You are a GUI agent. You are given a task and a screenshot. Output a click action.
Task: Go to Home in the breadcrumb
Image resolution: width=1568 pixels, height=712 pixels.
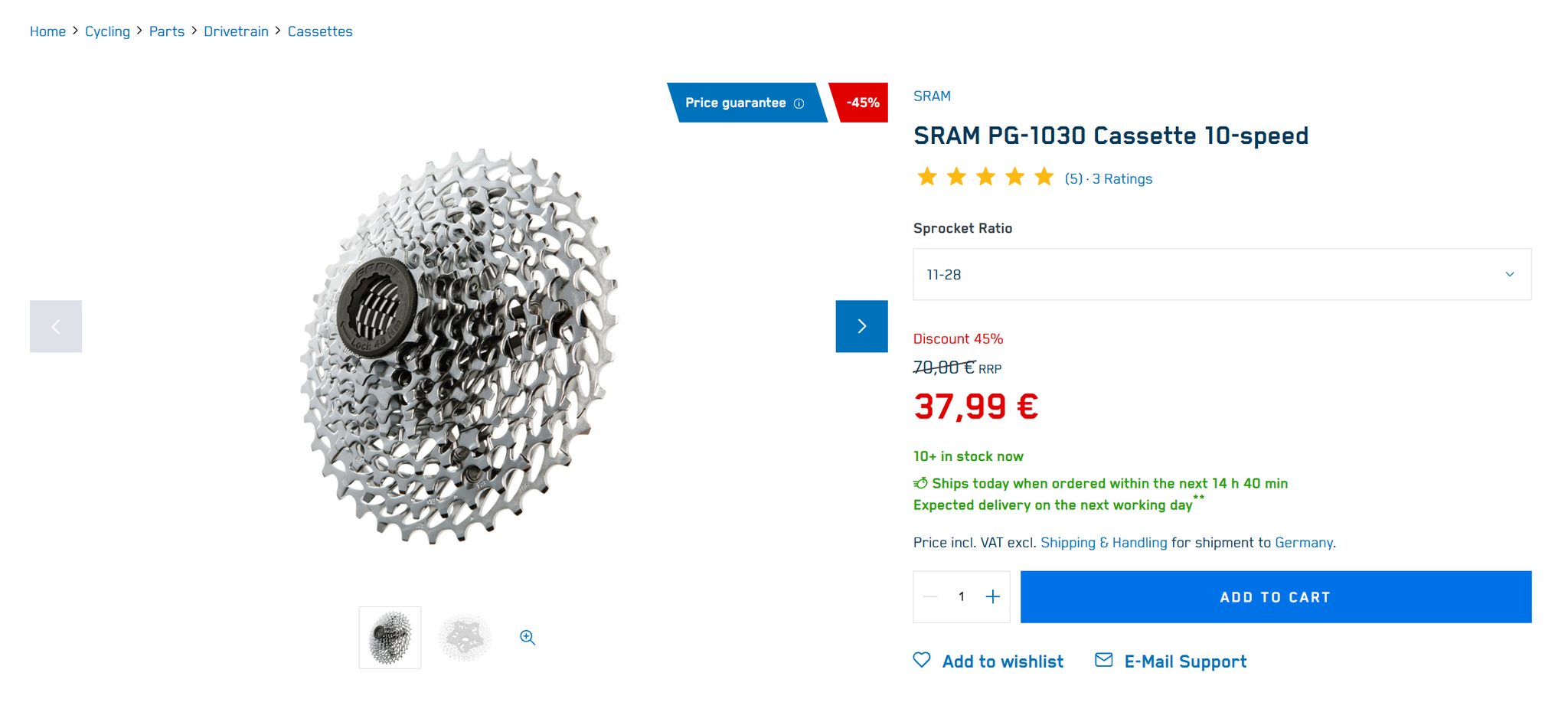pos(47,31)
